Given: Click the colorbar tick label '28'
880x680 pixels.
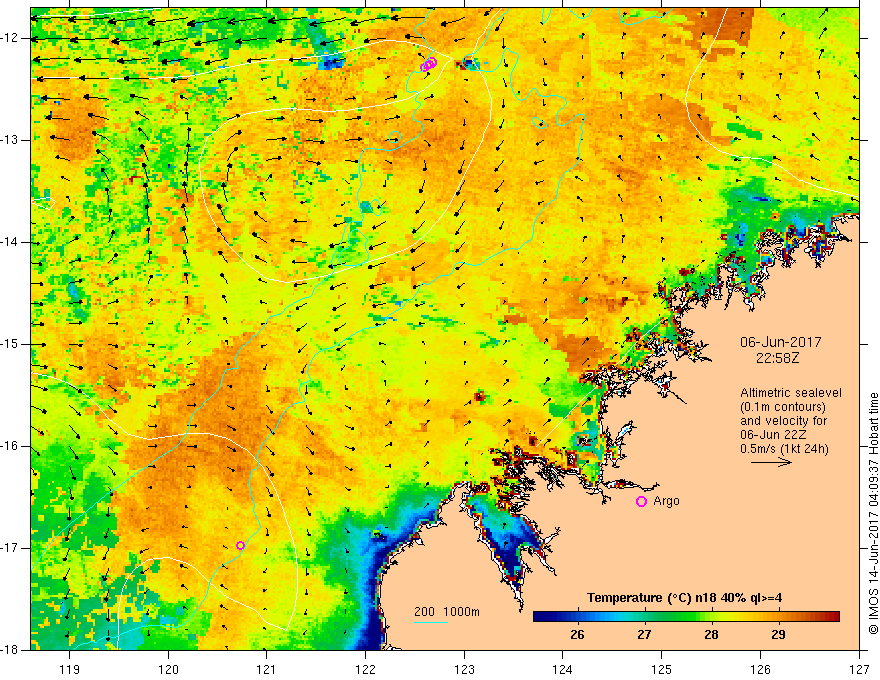Looking at the screenshot, I should 711,635.
